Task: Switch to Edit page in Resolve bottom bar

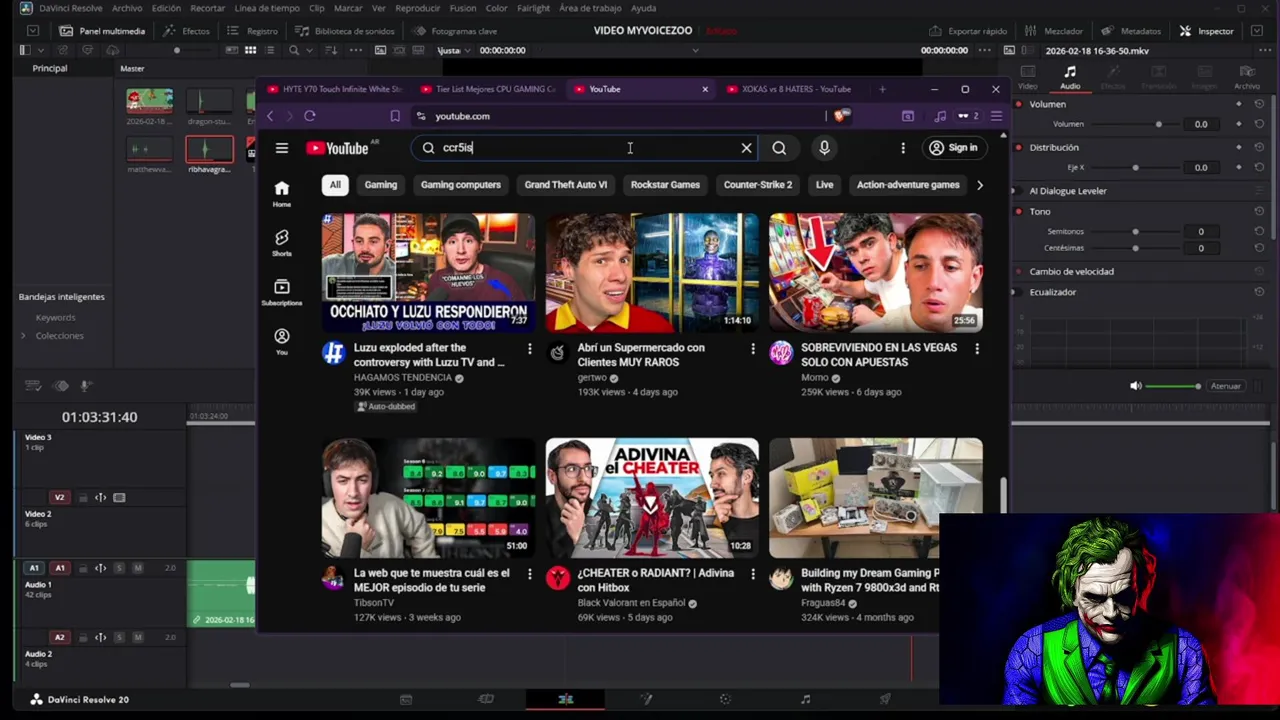Action: [x=565, y=699]
